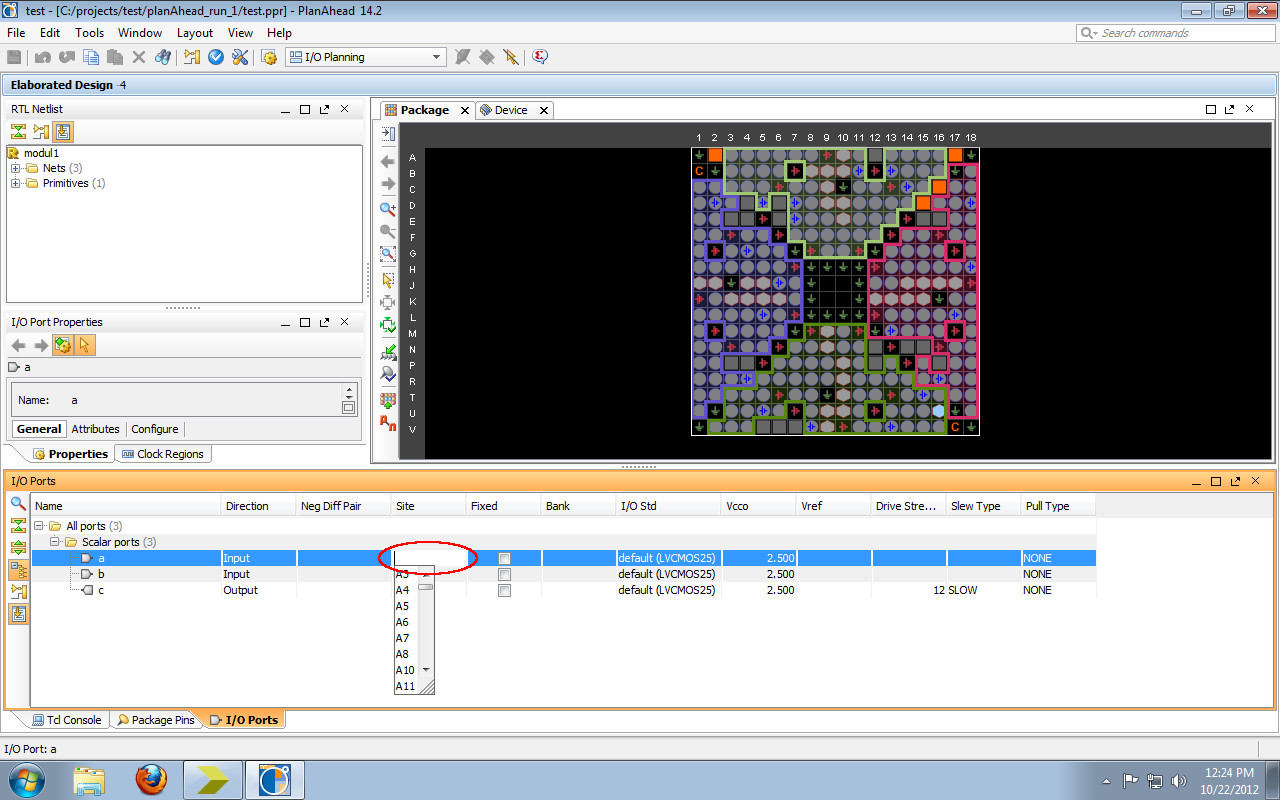
Task: Select the Zoom In tool in Package view
Action: pyautogui.click(x=387, y=209)
